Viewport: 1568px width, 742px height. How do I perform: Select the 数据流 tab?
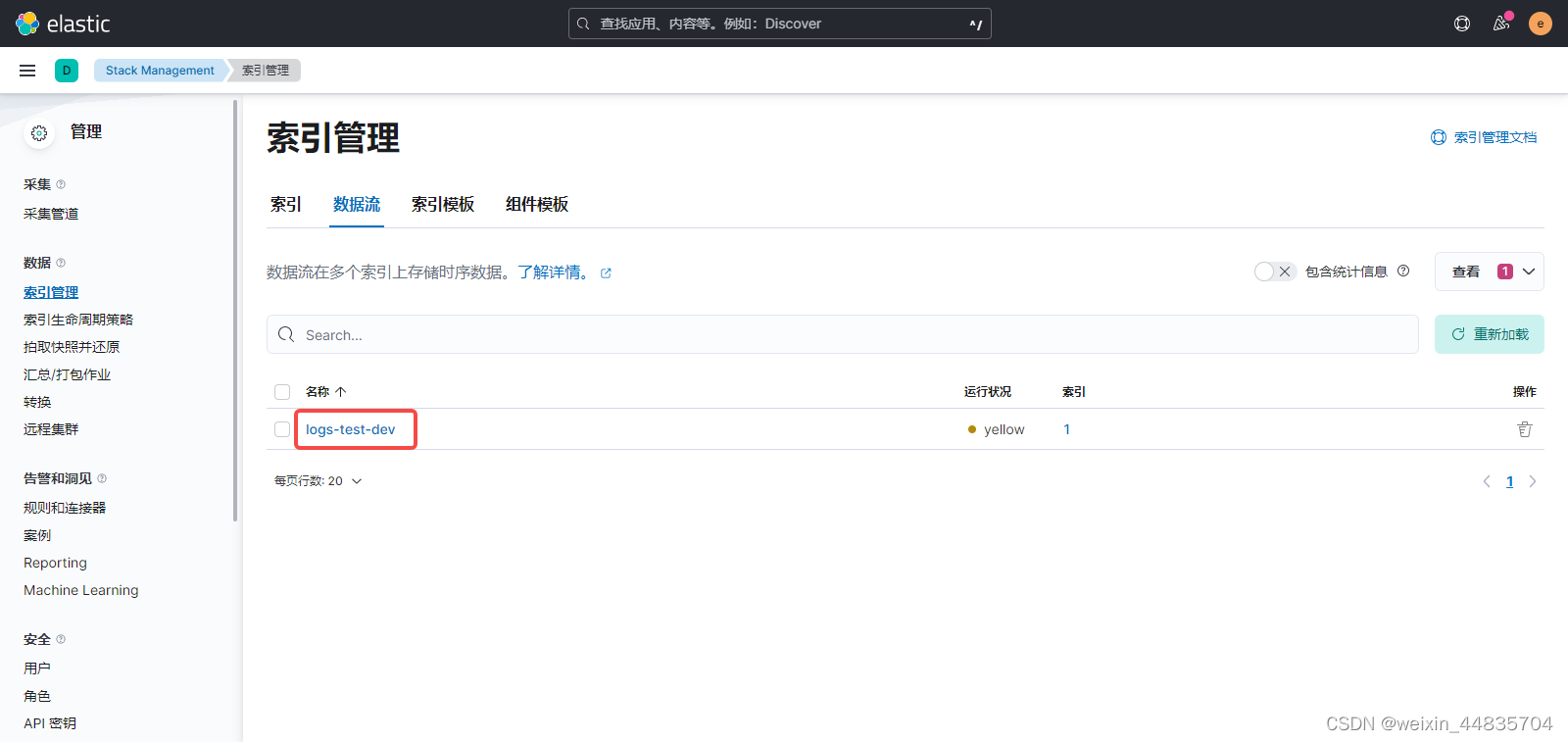pos(357,204)
